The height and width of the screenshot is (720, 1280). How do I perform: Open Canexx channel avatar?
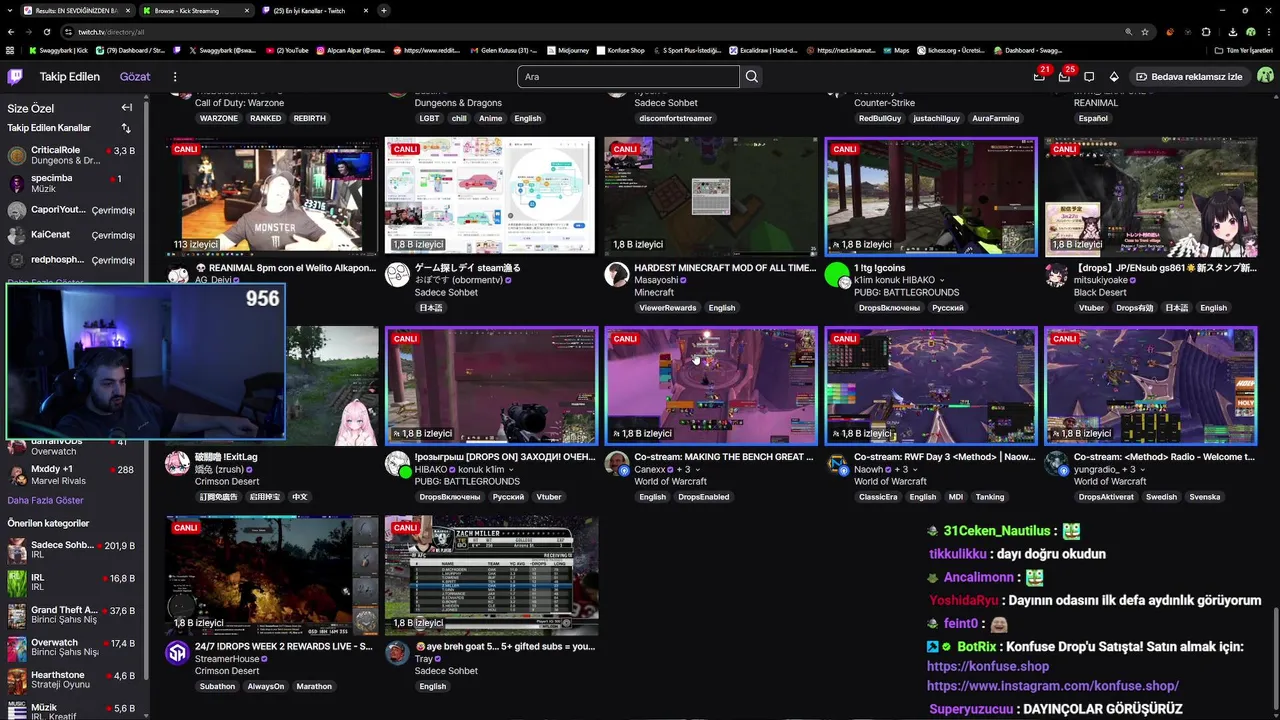(617, 464)
